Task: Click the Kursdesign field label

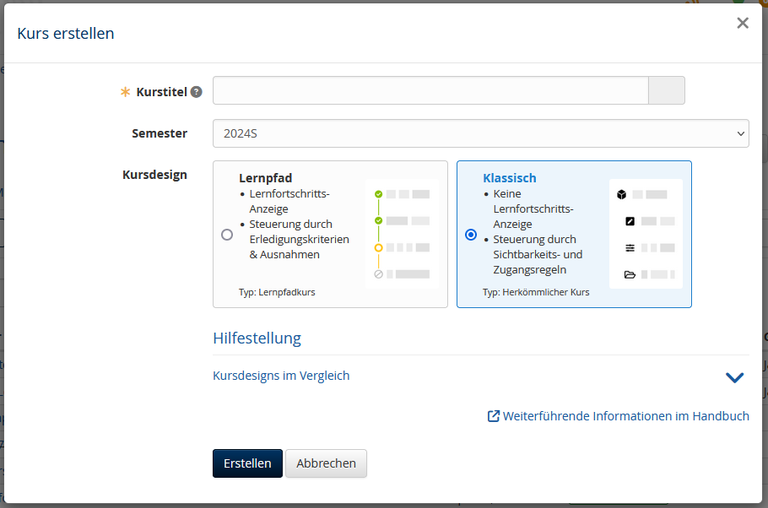Action: coord(155,174)
